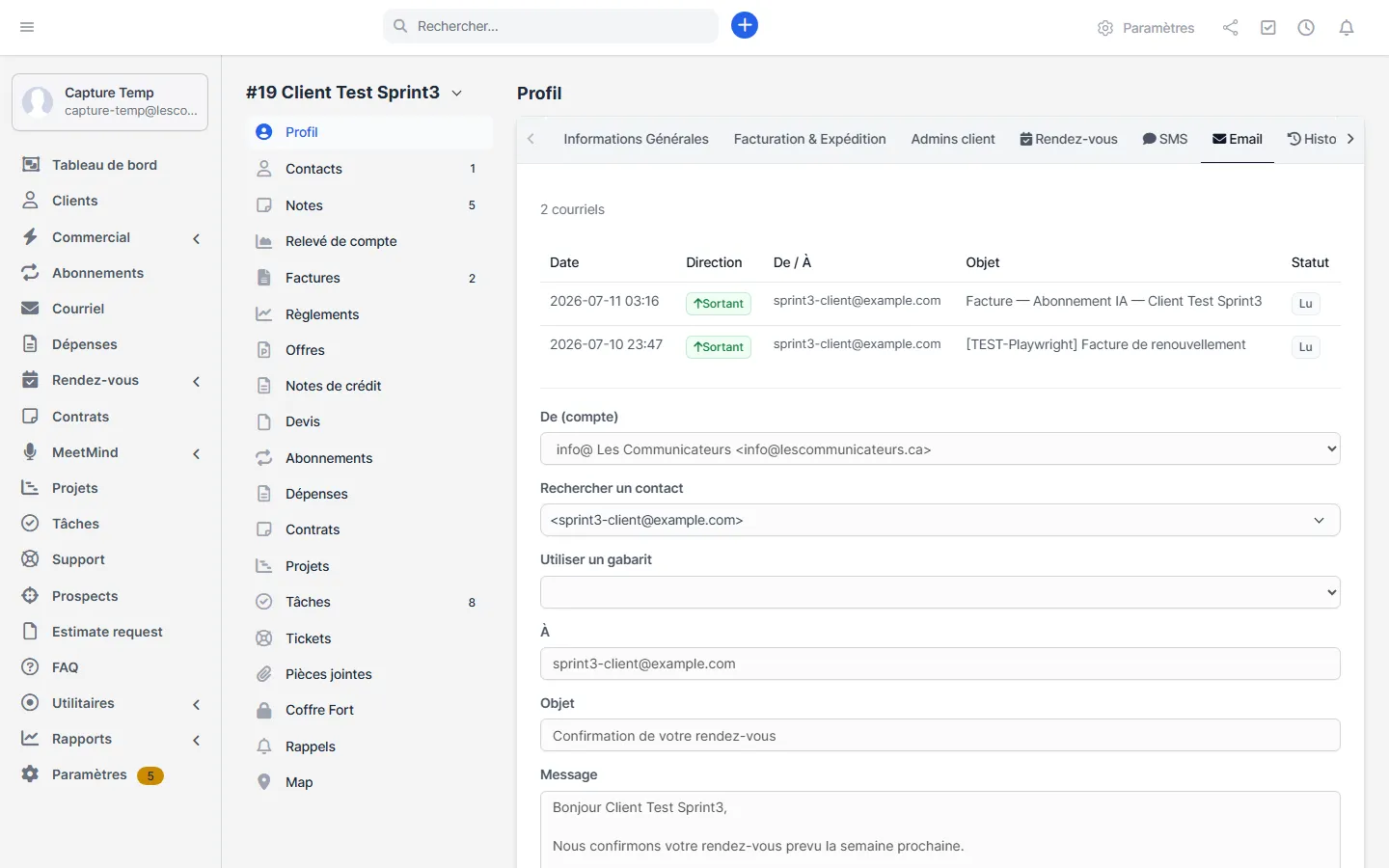
Task: Click the Relevé de compte chart icon
Action: click(x=264, y=241)
